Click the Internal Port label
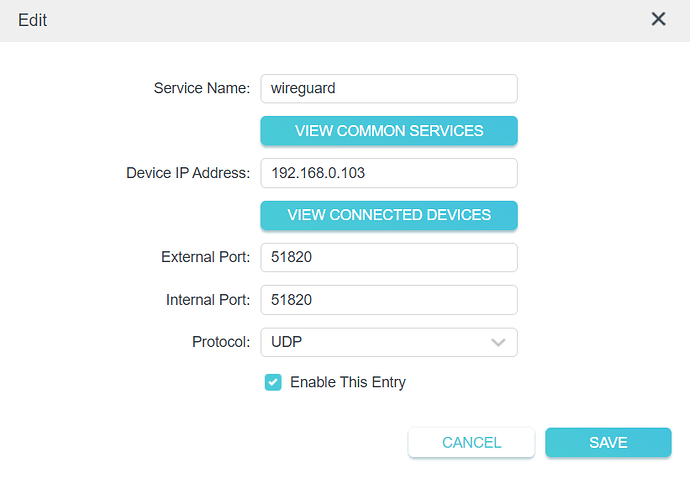 208,300
